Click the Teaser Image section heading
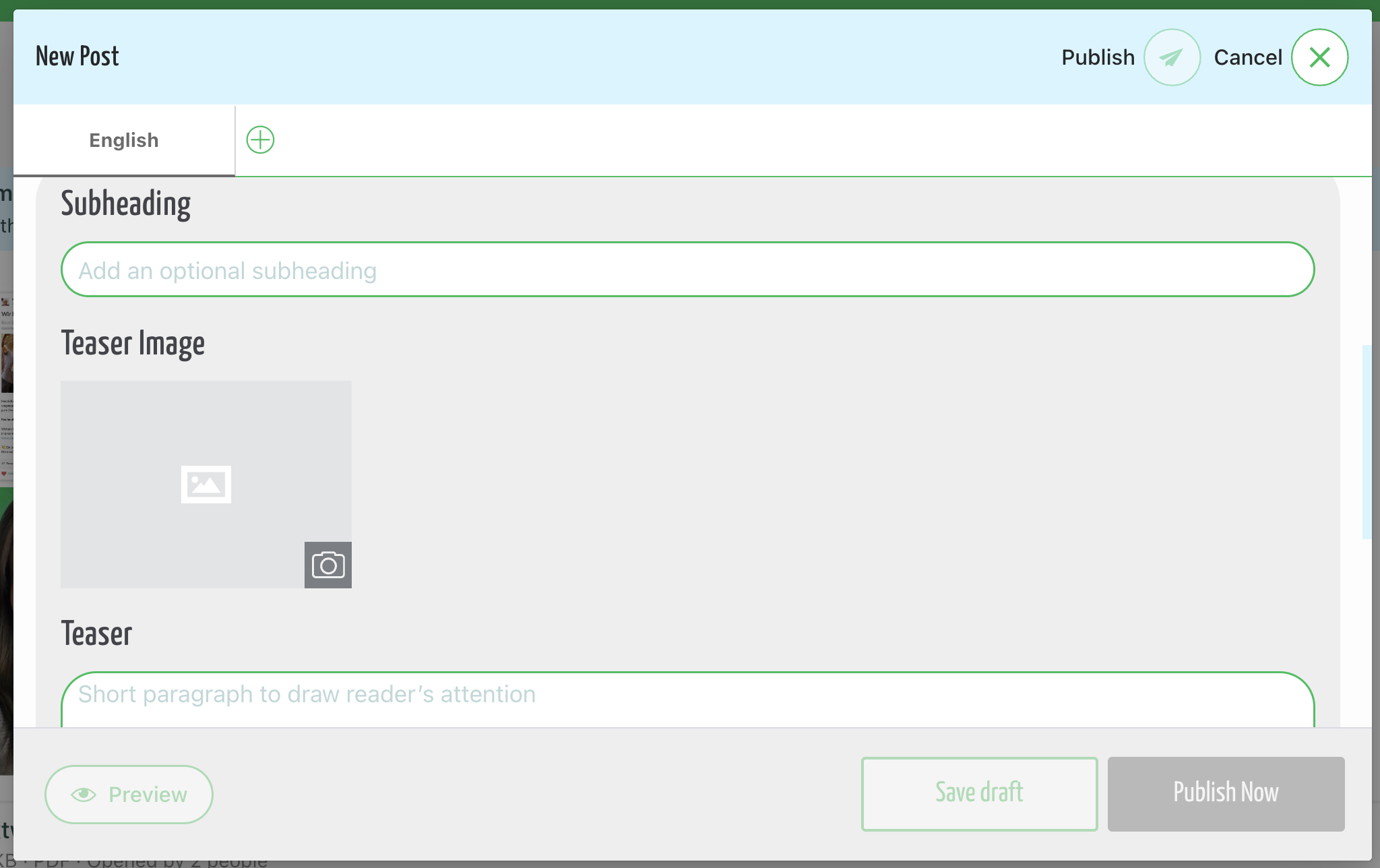The width and height of the screenshot is (1380, 868). (133, 344)
